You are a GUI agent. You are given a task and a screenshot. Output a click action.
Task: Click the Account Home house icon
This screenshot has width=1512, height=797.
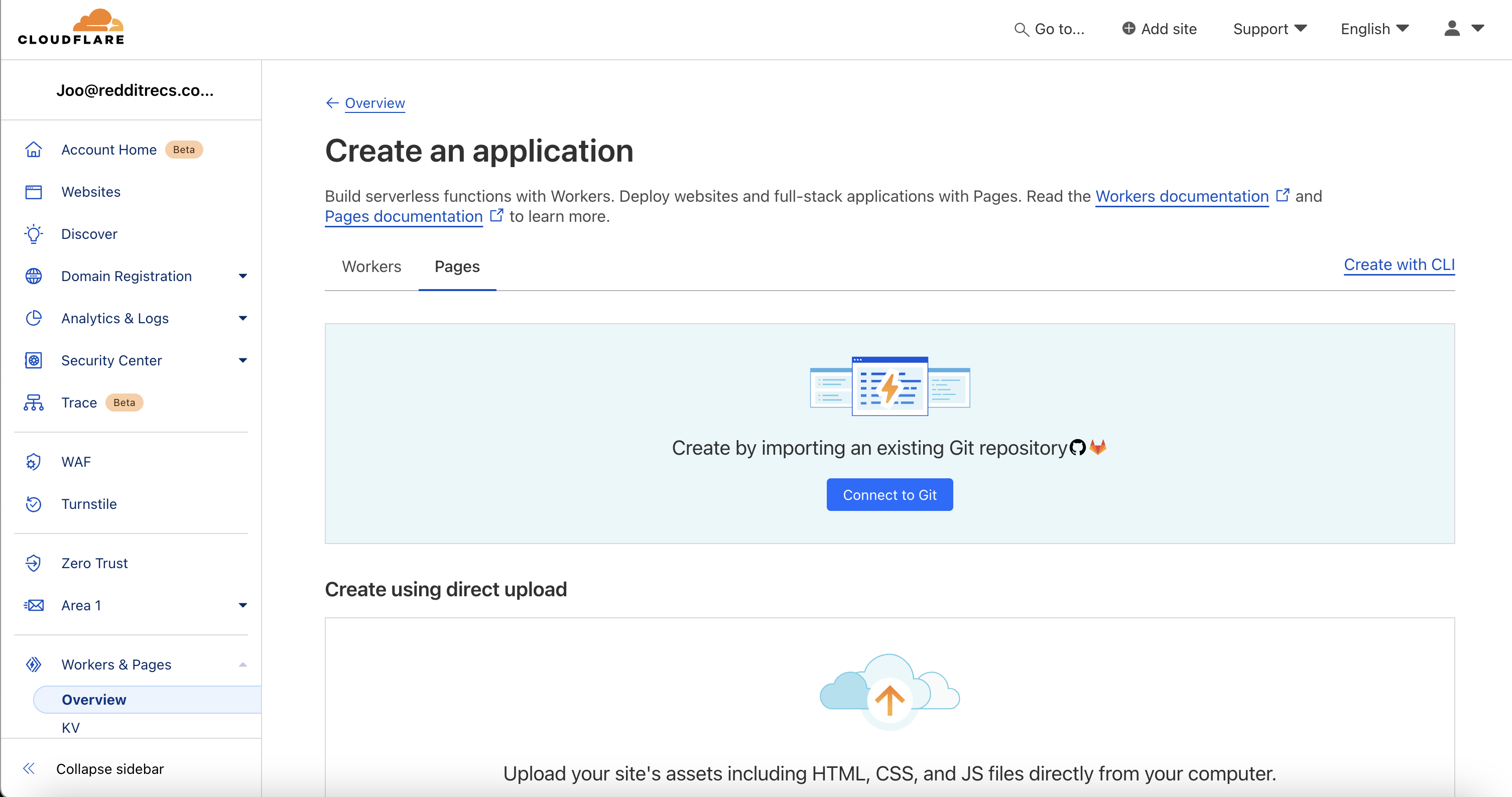tap(34, 150)
